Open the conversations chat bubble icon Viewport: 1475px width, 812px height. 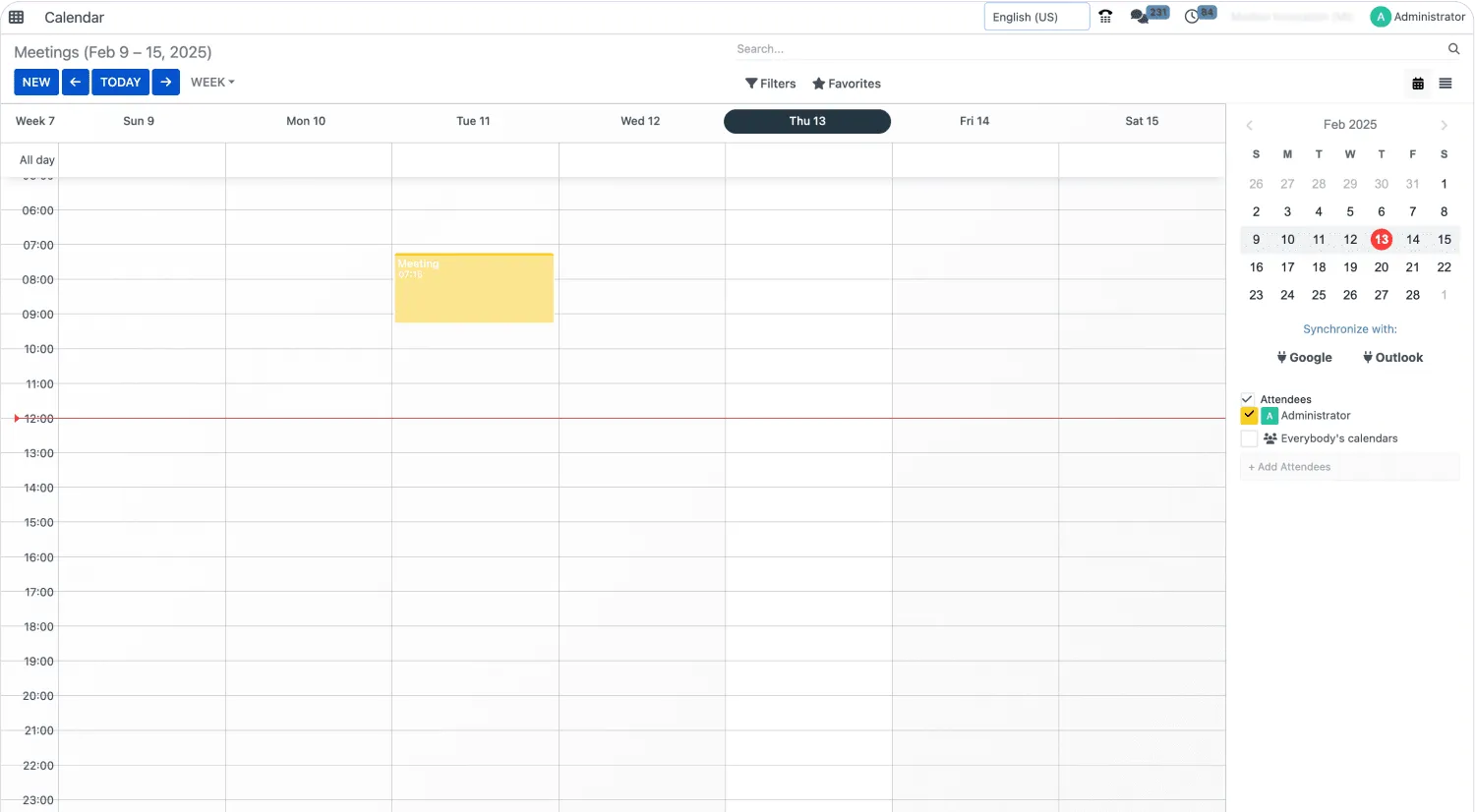[x=1140, y=17]
